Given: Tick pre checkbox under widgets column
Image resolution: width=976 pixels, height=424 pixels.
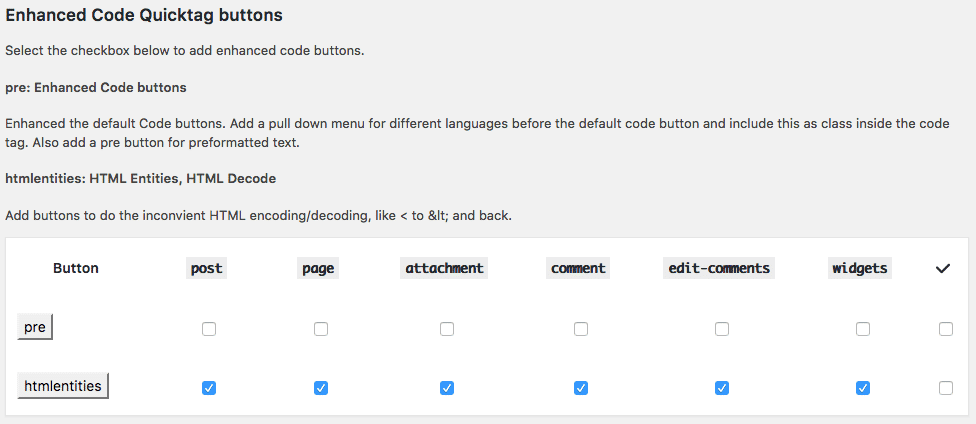Looking at the screenshot, I should pyautogui.click(x=863, y=329).
